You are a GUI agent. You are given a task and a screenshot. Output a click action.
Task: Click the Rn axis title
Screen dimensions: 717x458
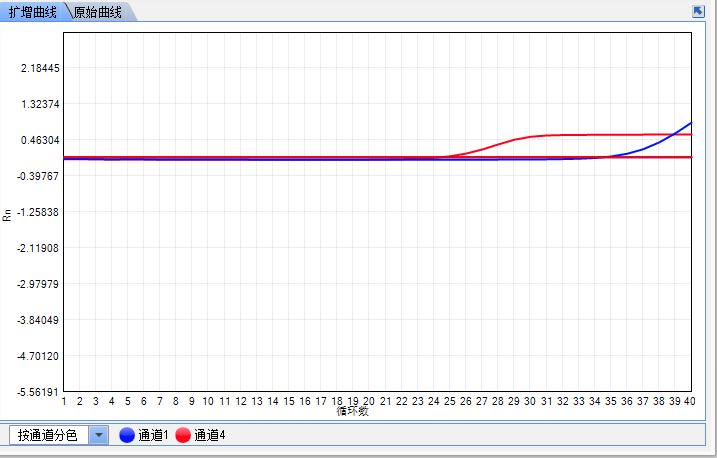(7, 215)
